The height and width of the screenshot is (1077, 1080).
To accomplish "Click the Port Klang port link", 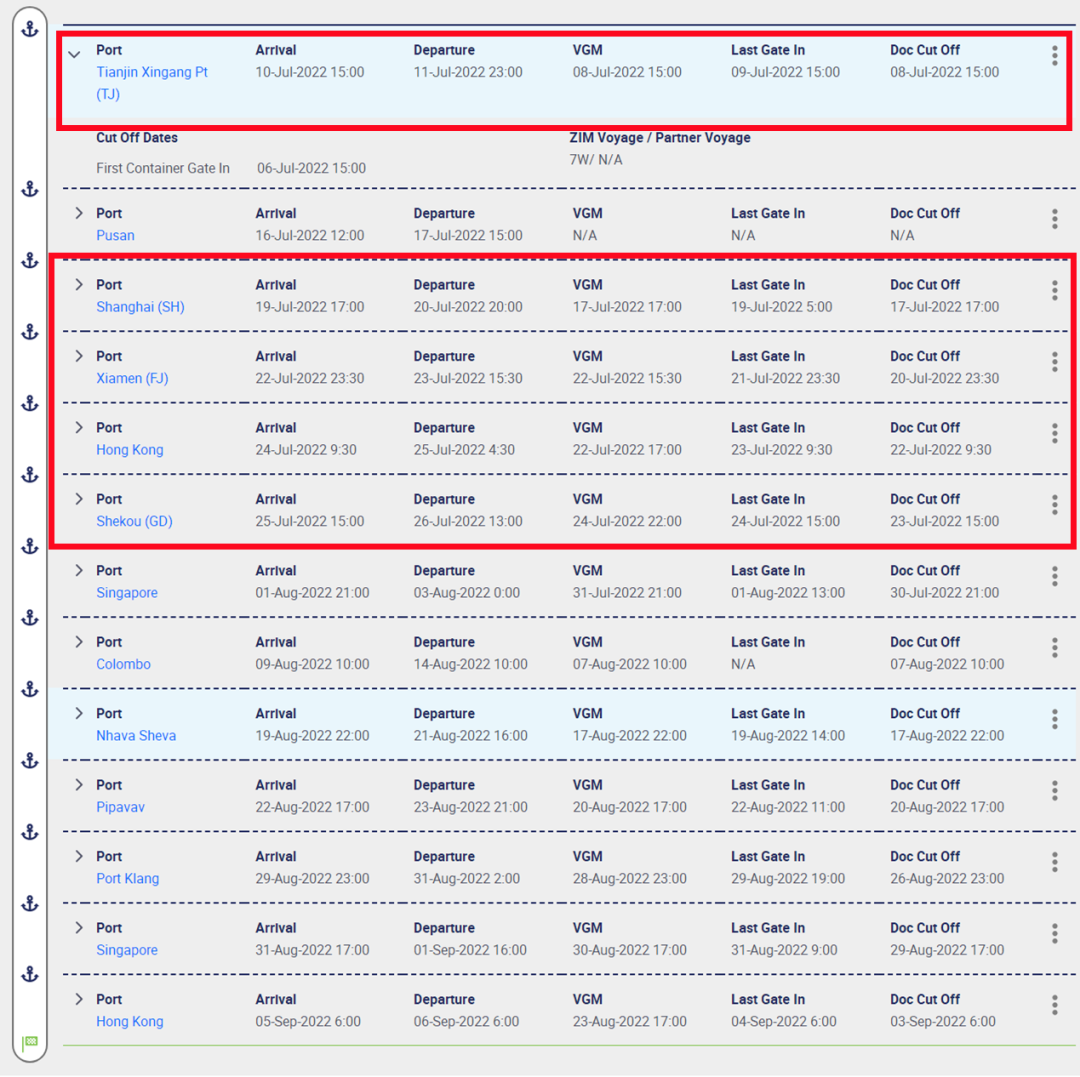I will pyautogui.click(x=127, y=878).
